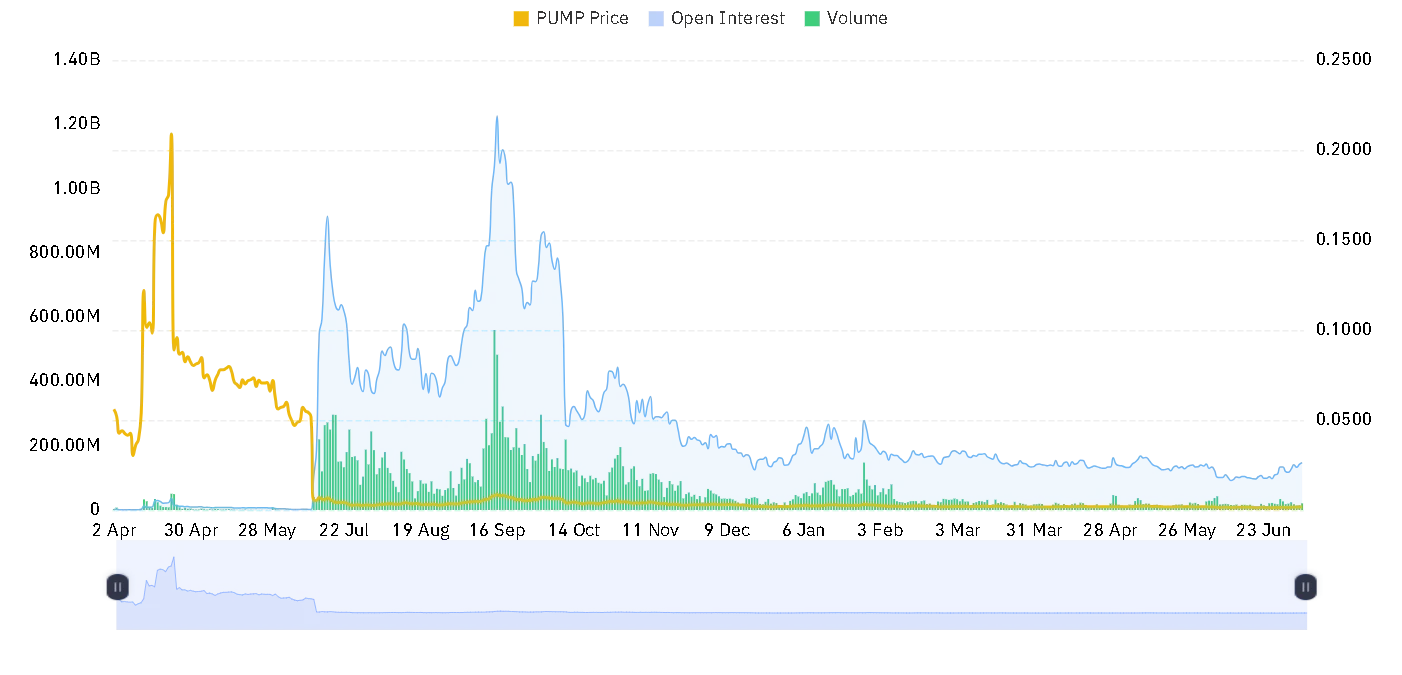The width and height of the screenshot is (1402, 675).
Task: Click the 23 Jun date label
Action: (1264, 530)
